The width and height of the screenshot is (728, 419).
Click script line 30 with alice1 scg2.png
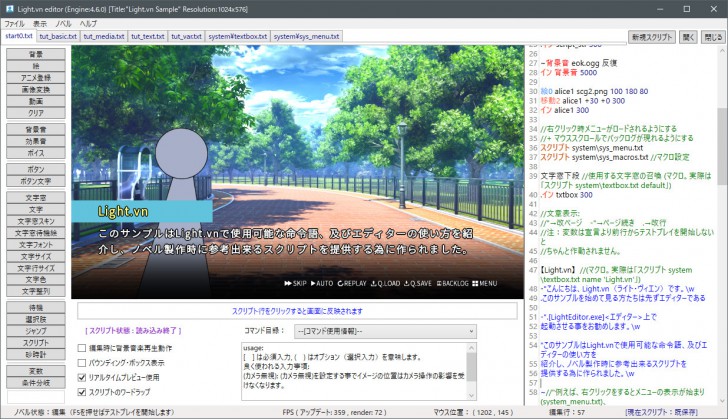click(594, 92)
